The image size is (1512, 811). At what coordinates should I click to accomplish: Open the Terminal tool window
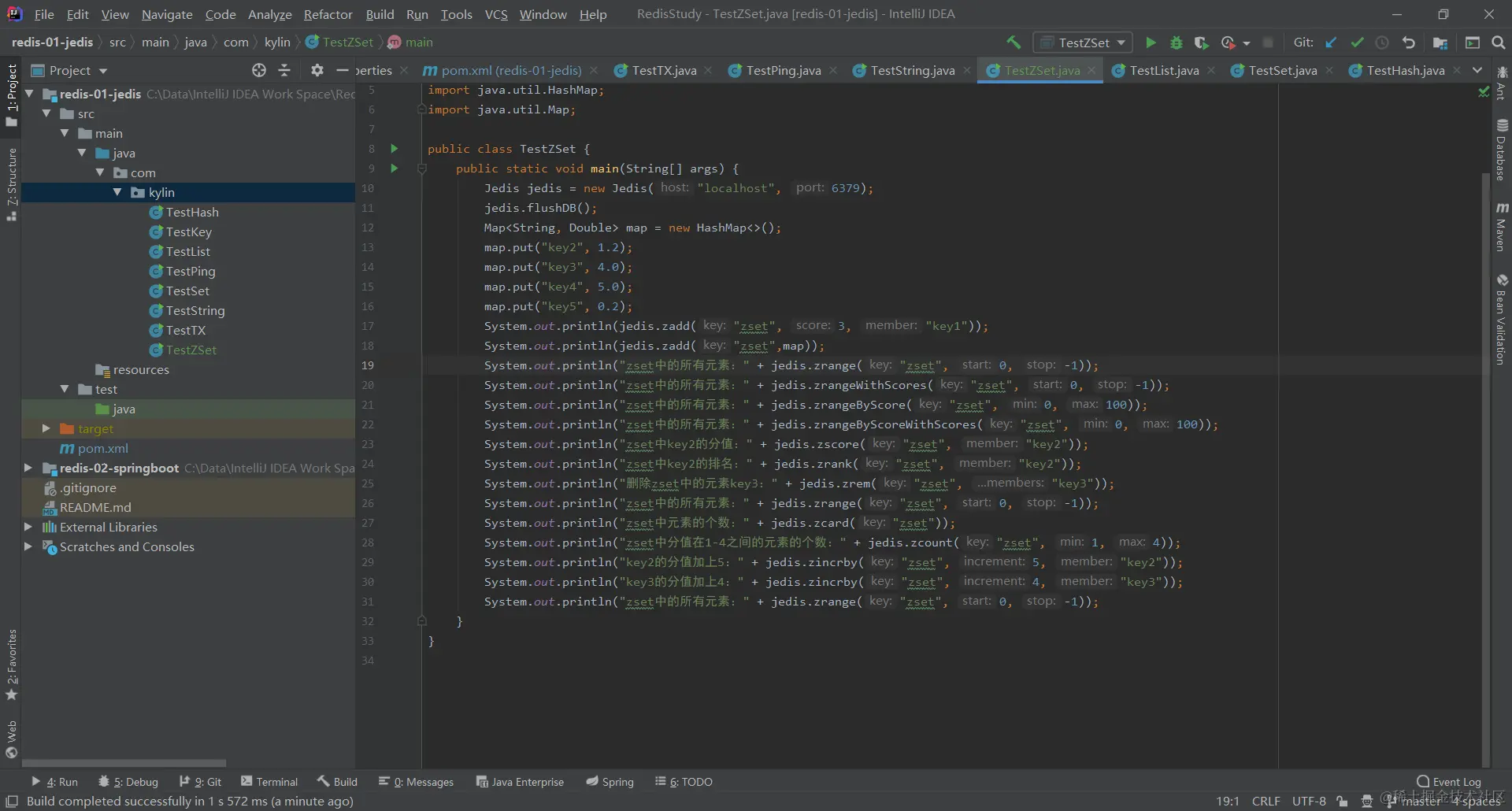click(x=269, y=781)
